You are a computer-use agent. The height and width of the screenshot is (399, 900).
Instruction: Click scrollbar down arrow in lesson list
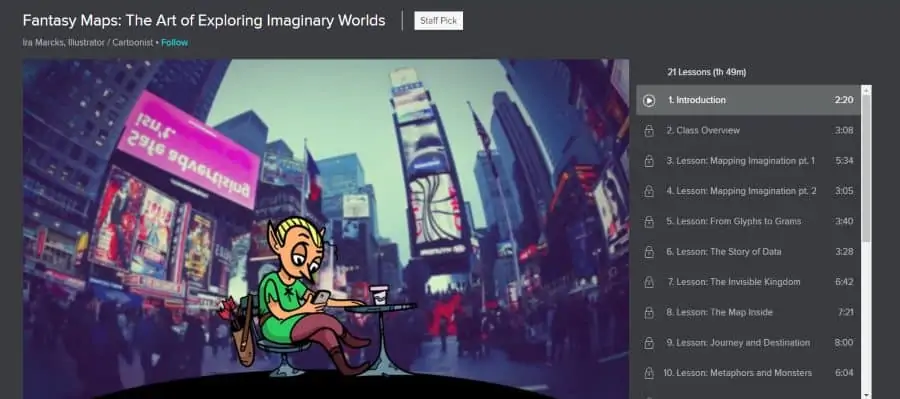866,395
